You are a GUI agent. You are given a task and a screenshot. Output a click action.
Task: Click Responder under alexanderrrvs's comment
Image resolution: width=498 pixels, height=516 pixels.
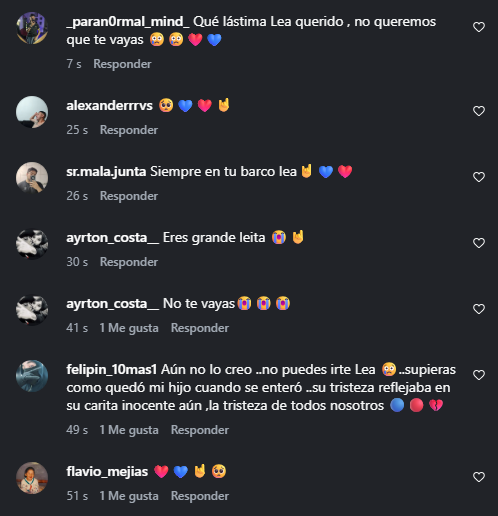[x=129, y=130]
